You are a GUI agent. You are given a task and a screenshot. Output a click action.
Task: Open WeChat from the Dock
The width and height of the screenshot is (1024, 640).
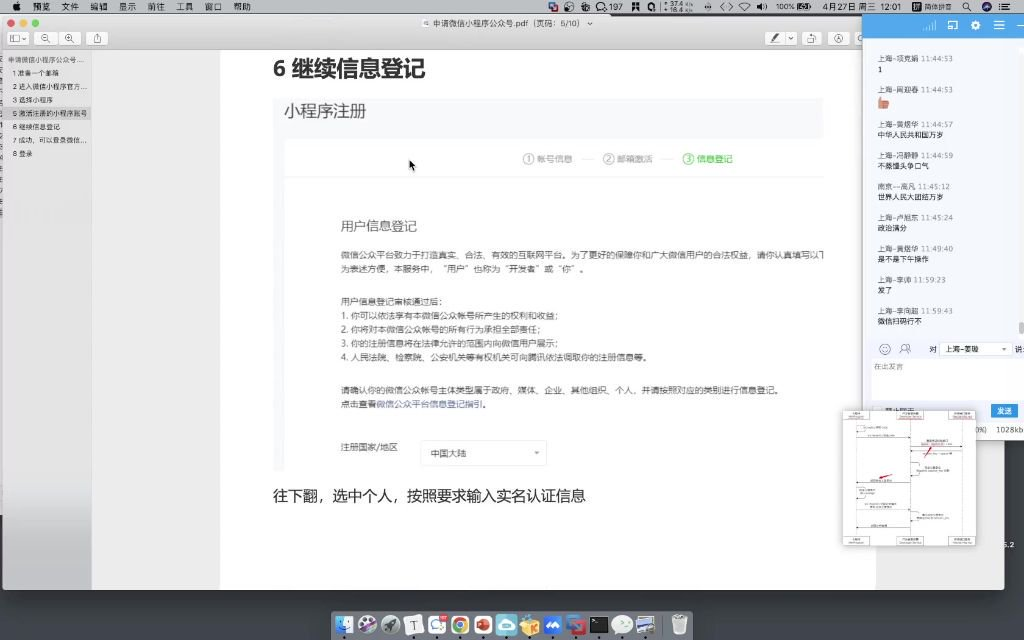(622, 625)
